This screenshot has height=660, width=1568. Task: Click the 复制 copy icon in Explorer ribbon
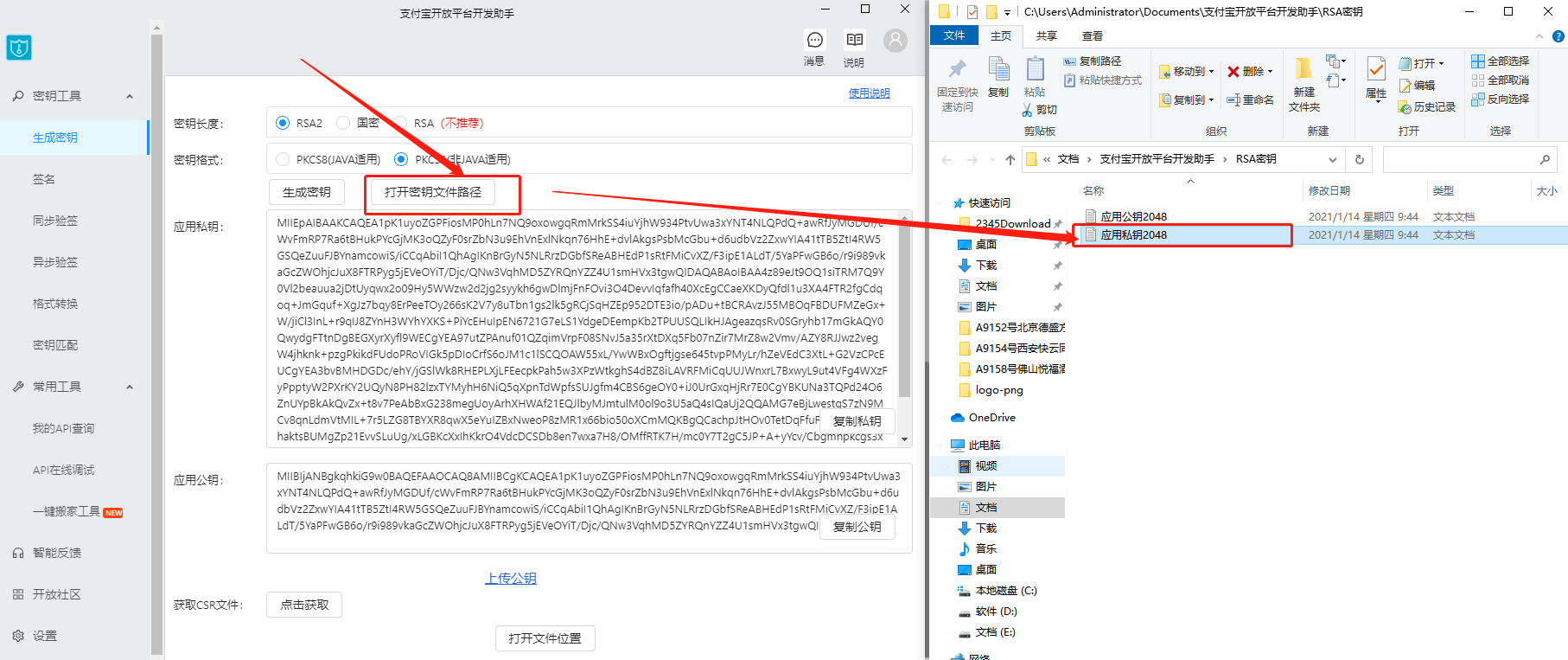click(x=998, y=69)
